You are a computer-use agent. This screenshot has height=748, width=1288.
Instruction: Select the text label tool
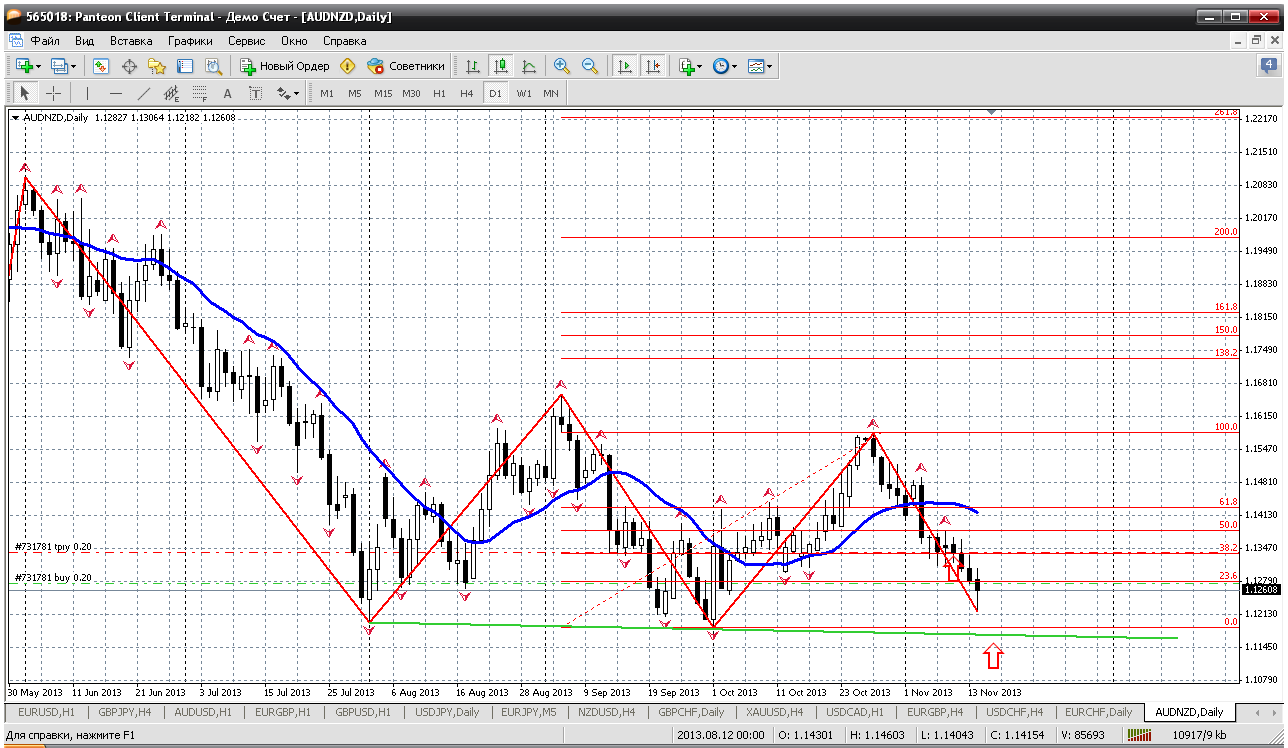tap(255, 93)
